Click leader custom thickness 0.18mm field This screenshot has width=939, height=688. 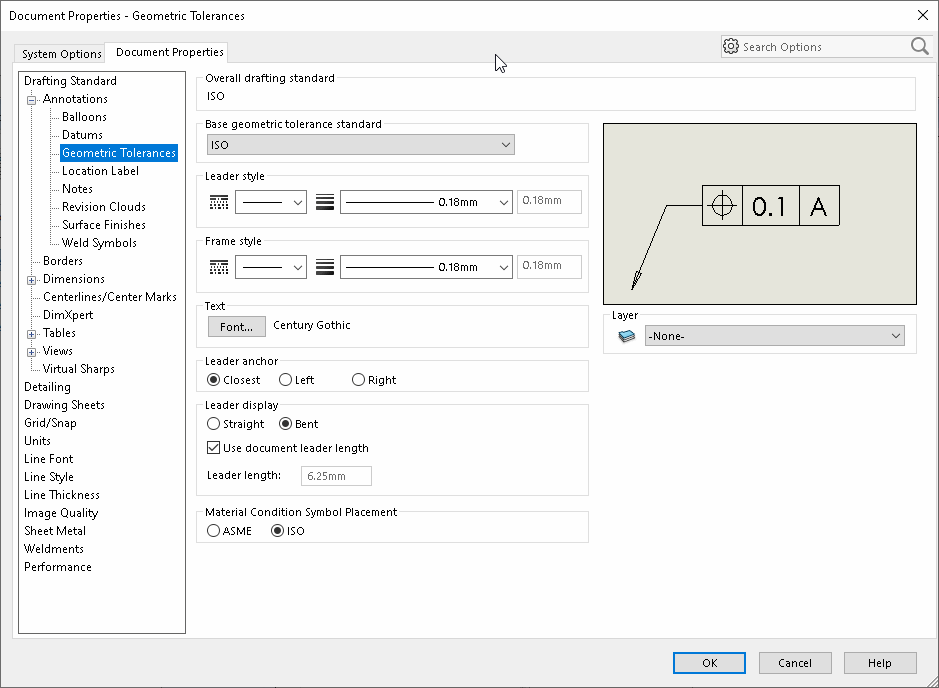click(x=549, y=201)
